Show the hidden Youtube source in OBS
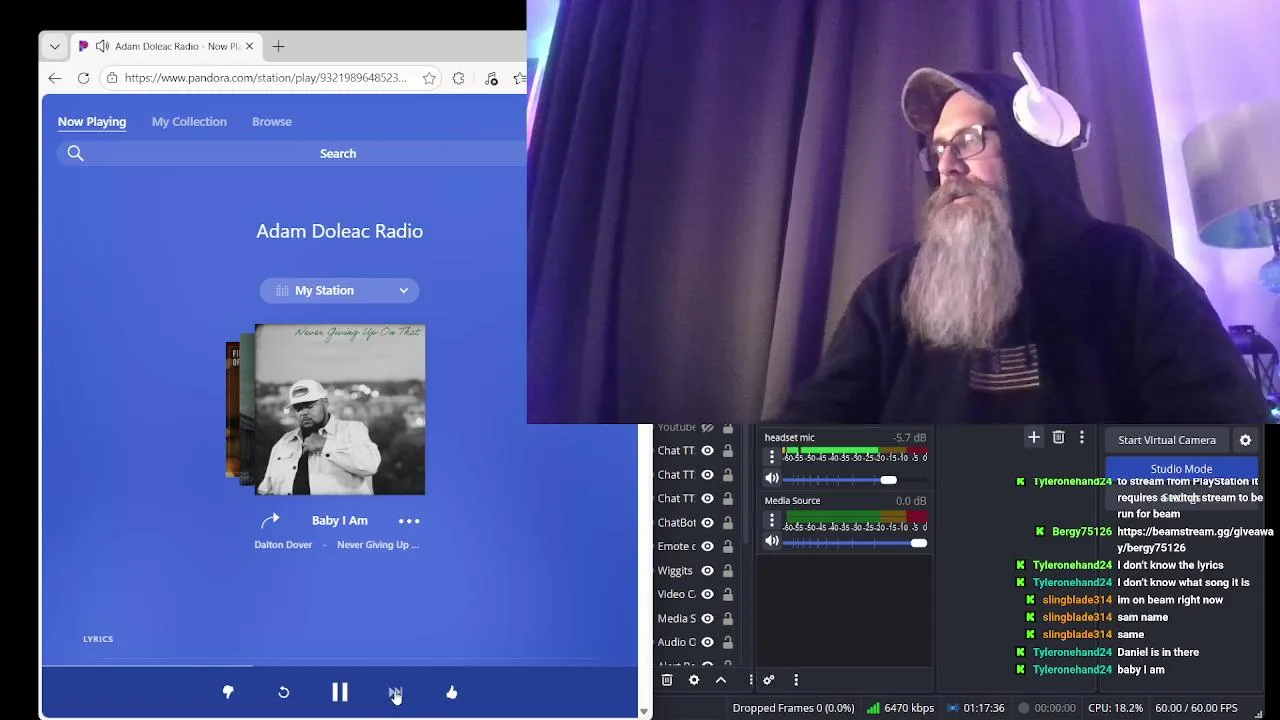 (x=707, y=428)
